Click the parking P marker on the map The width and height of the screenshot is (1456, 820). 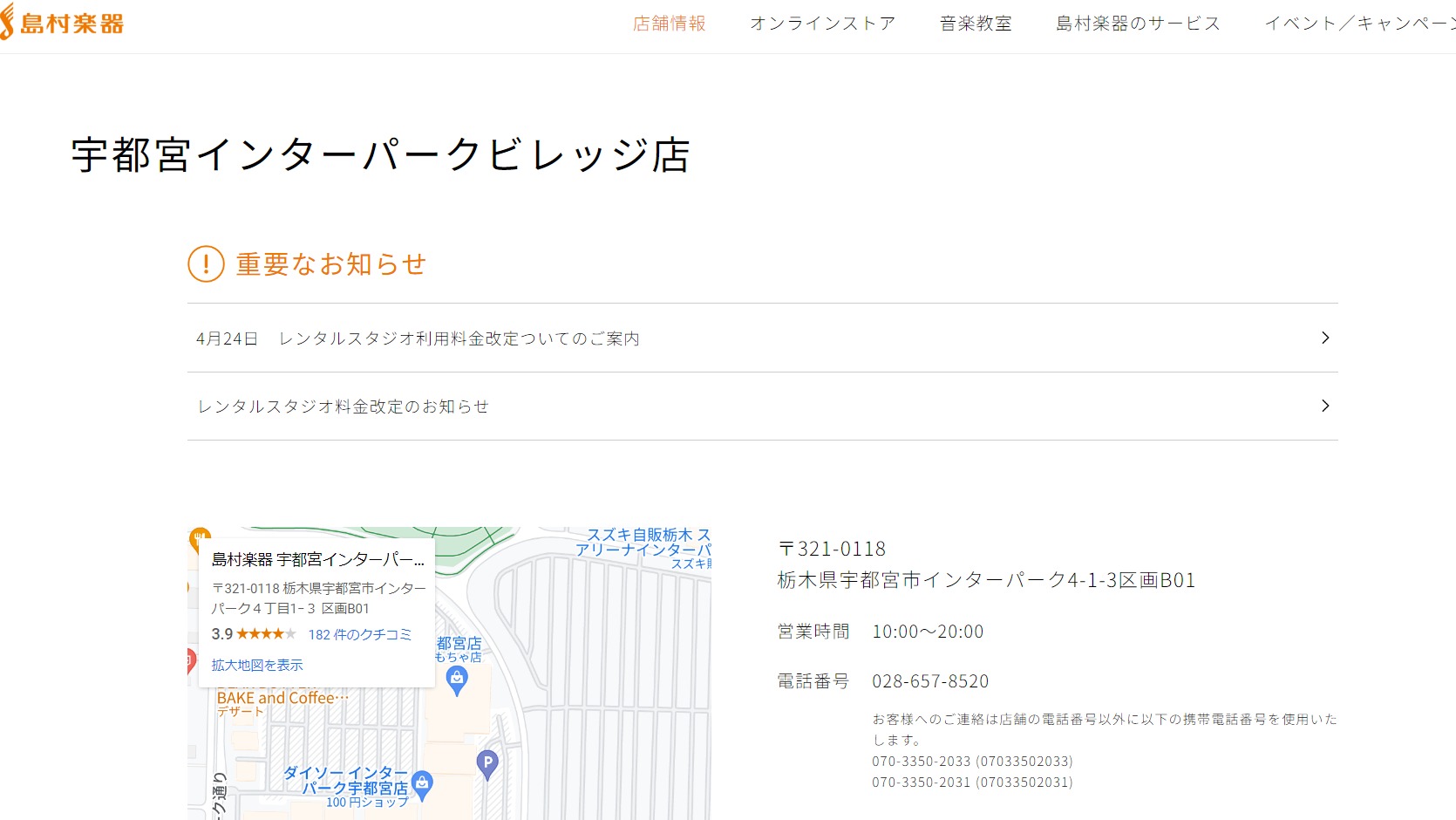(487, 765)
